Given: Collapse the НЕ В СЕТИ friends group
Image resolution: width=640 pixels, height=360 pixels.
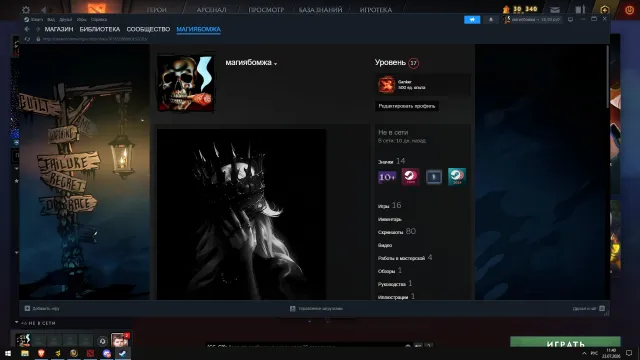Looking at the screenshot, I should [16, 322].
